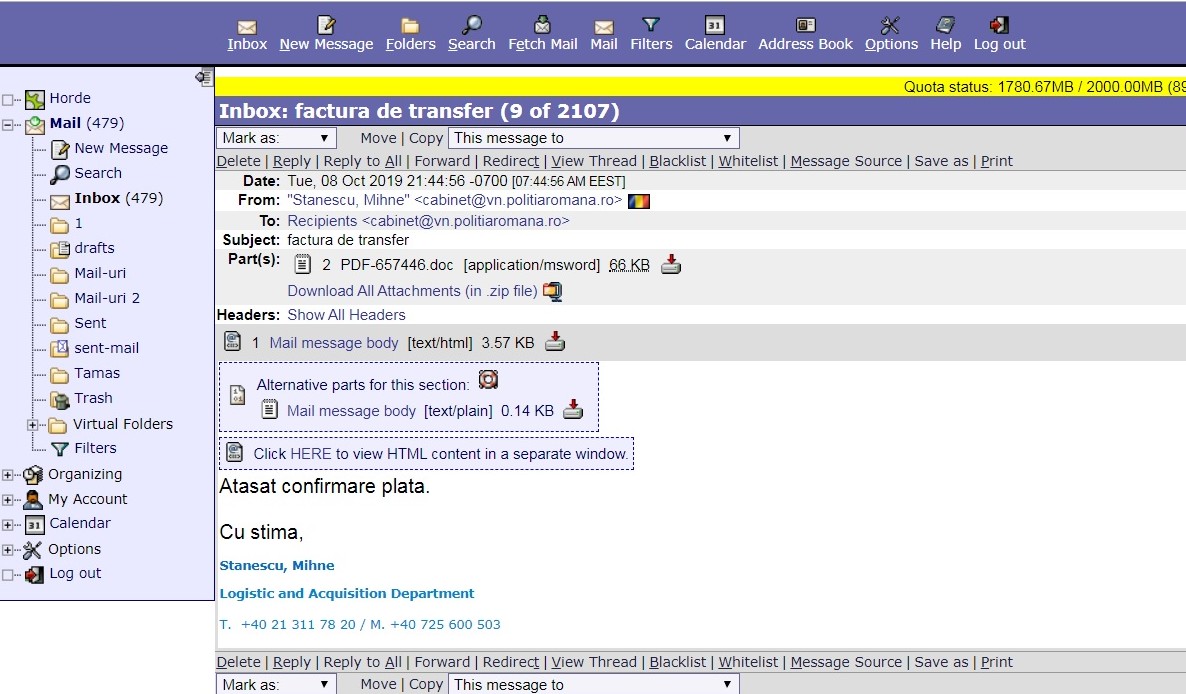Open the top 'This message to' dropdown

[594, 138]
